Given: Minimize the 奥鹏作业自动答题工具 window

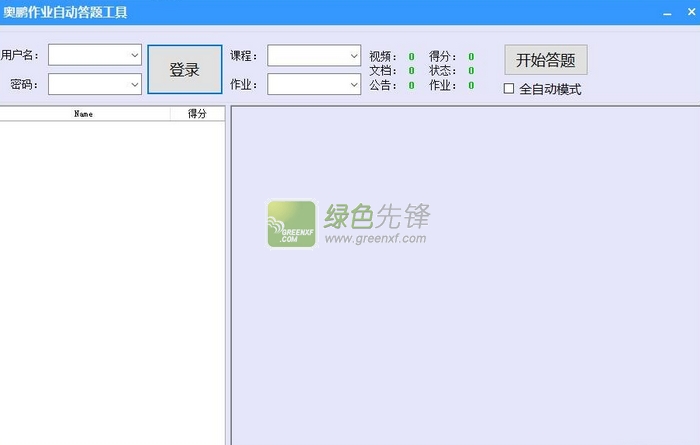Looking at the screenshot, I should coord(667,13).
